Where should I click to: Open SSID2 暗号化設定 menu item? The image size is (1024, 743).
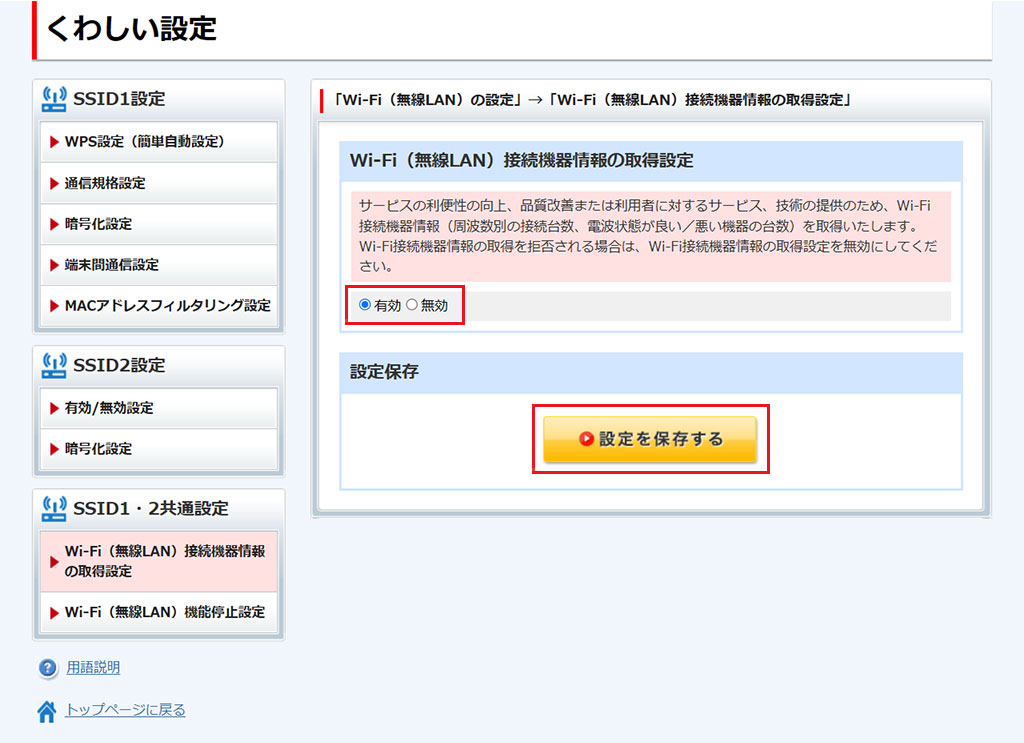(x=98, y=449)
